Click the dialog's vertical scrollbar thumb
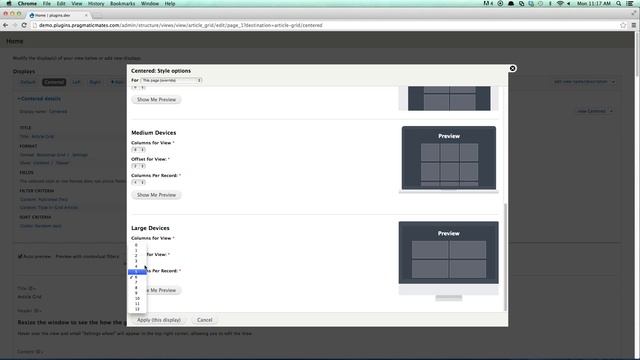The height and width of the screenshot is (360, 640). click(505, 257)
